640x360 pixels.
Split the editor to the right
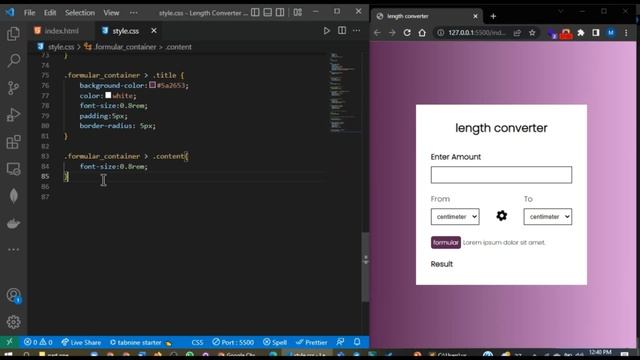pyautogui.click(x=342, y=31)
